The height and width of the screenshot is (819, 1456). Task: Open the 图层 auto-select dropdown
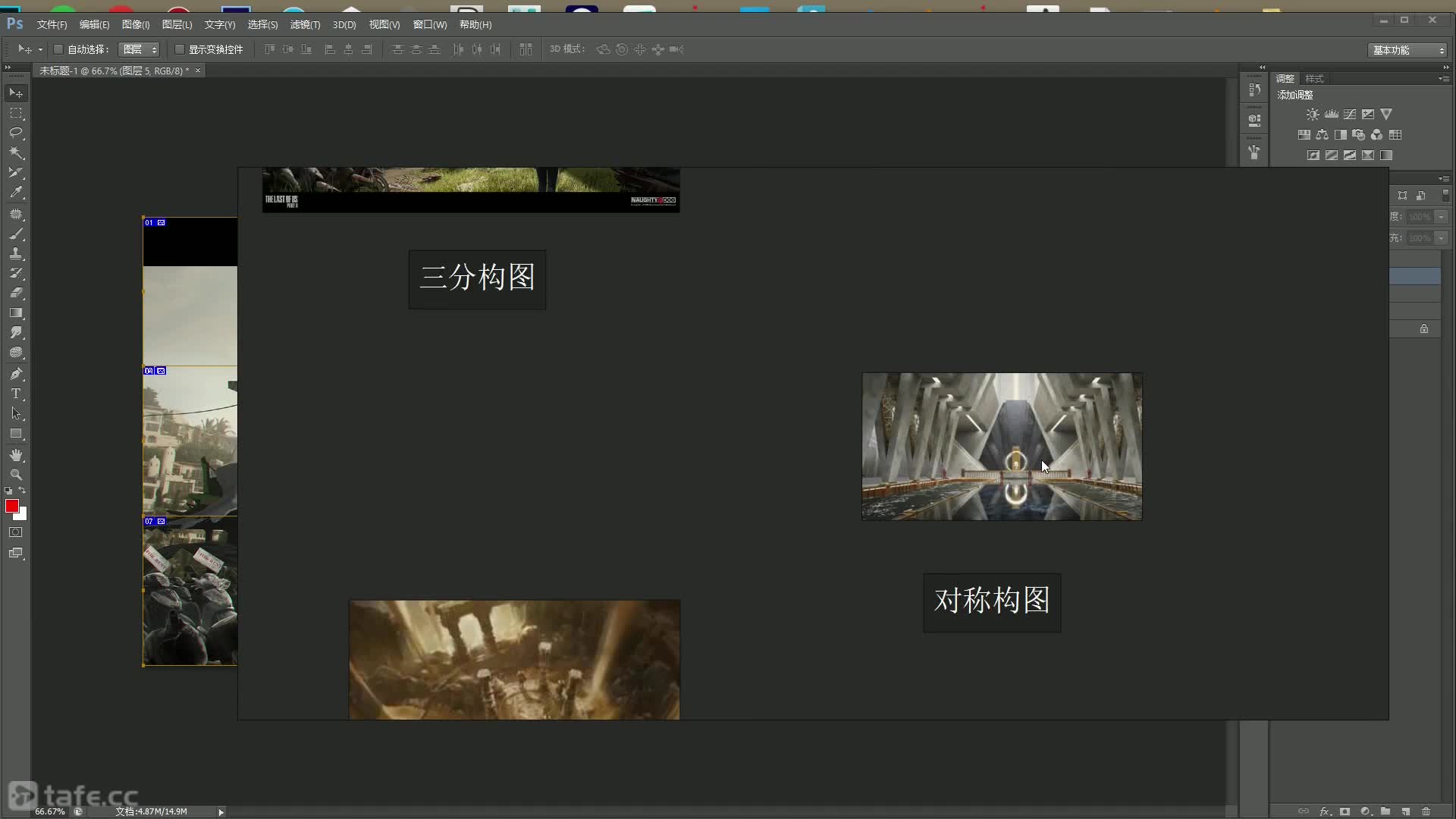[140, 49]
